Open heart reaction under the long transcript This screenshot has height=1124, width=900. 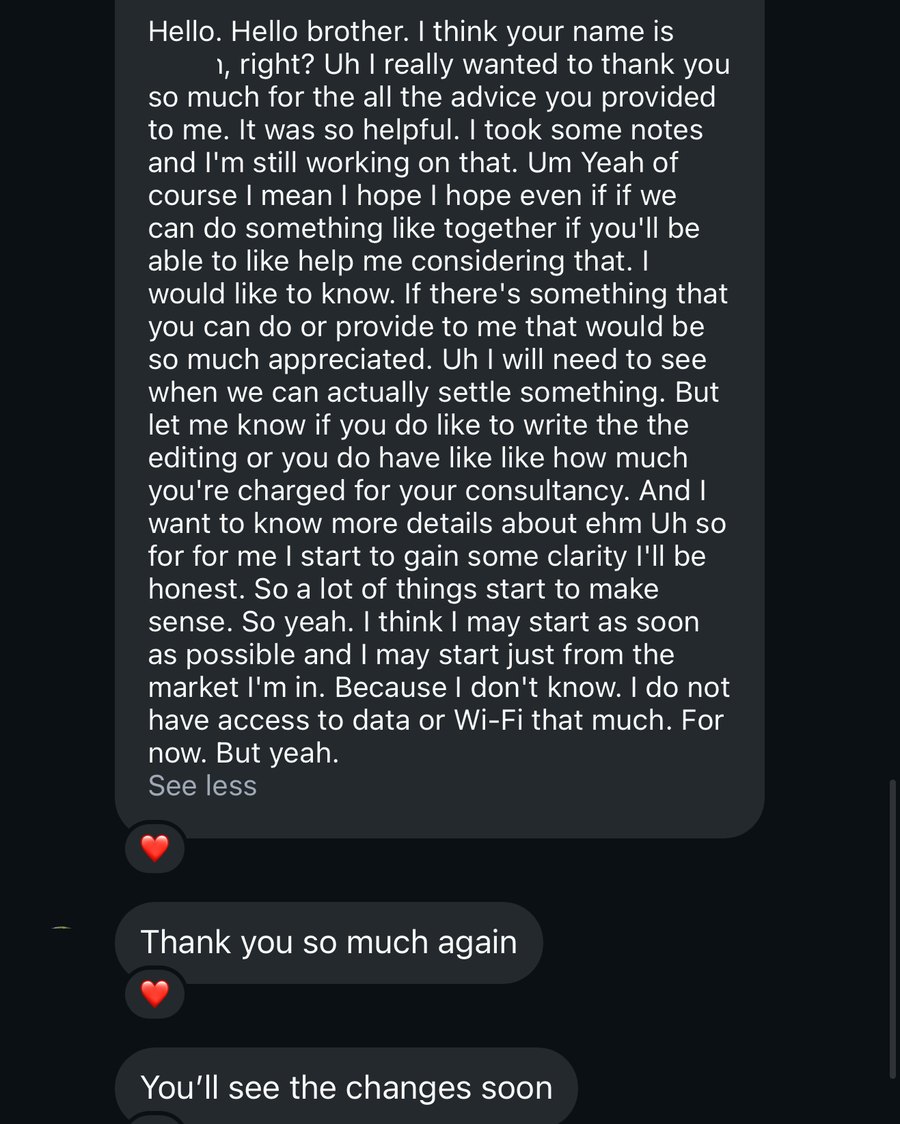[x=155, y=848]
